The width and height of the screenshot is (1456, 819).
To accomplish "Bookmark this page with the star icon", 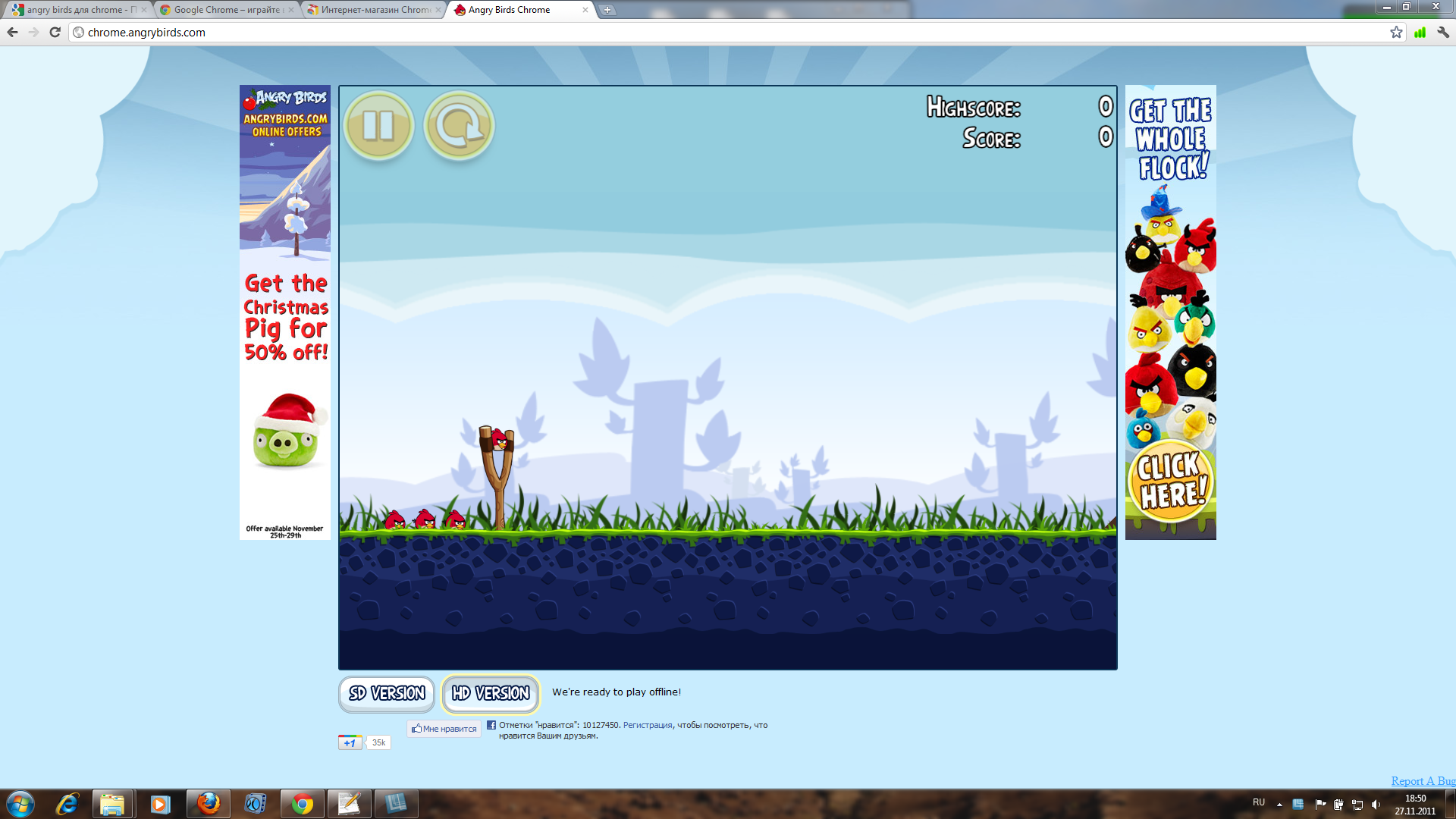I will (x=1396, y=32).
